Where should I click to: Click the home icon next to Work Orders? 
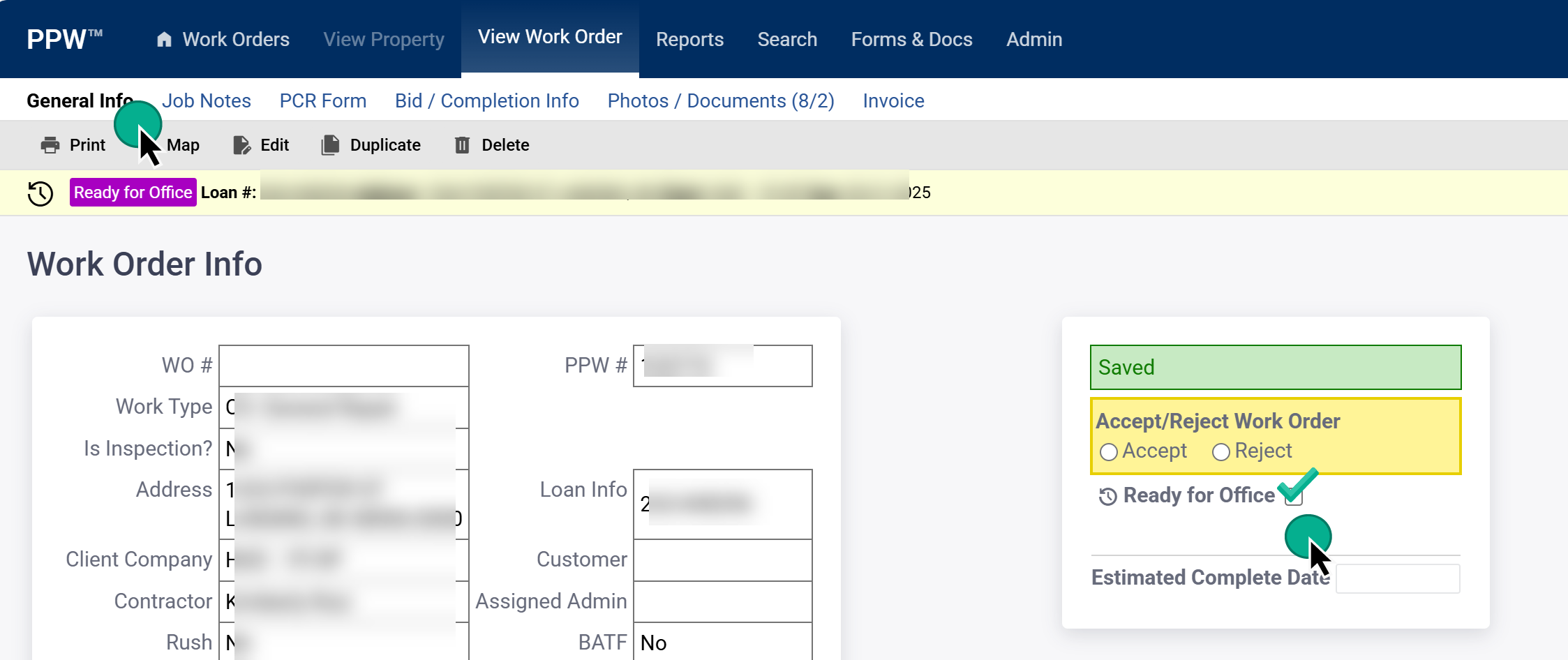(164, 39)
